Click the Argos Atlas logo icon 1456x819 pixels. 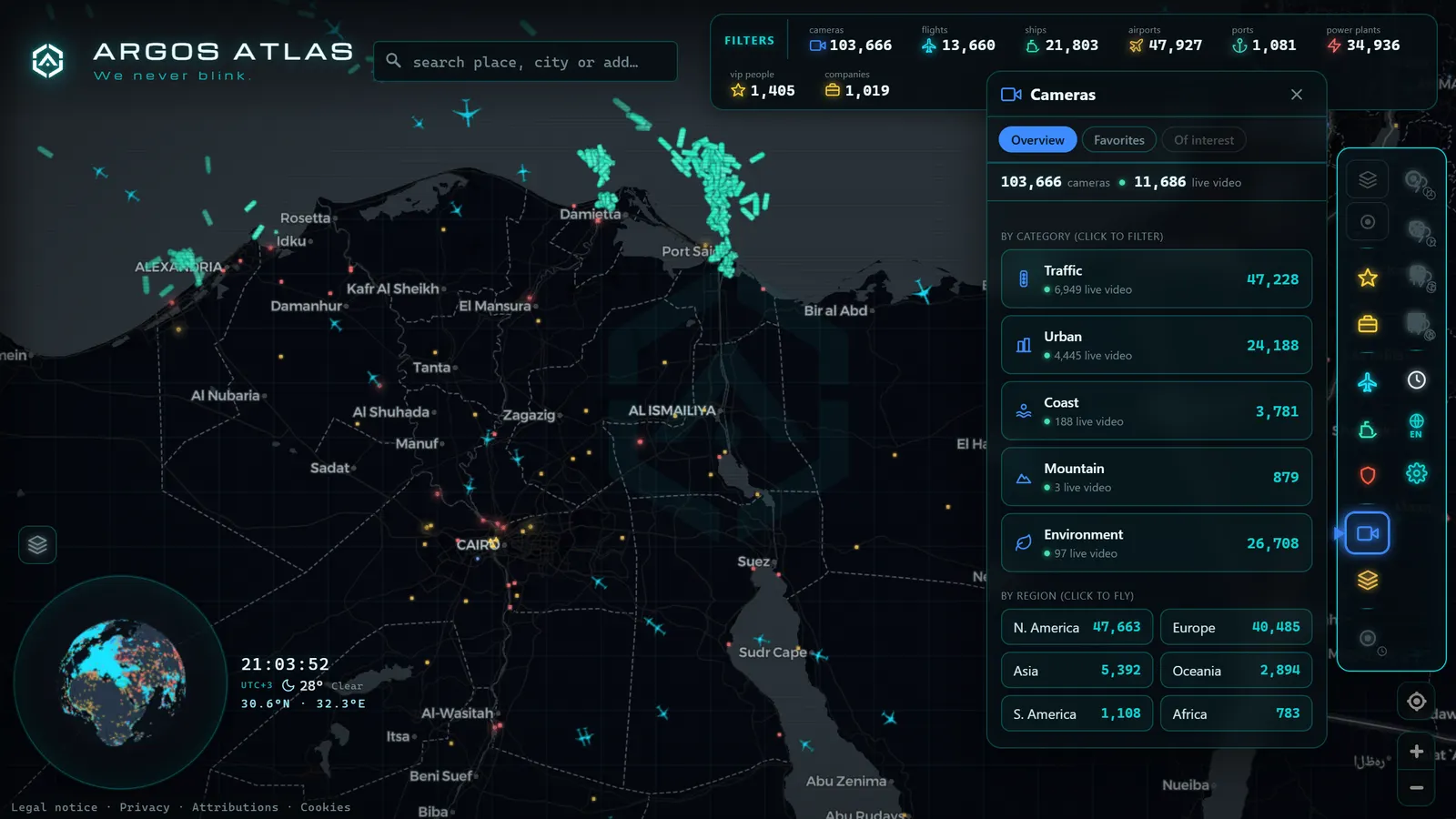pyautogui.click(x=48, y=61)
